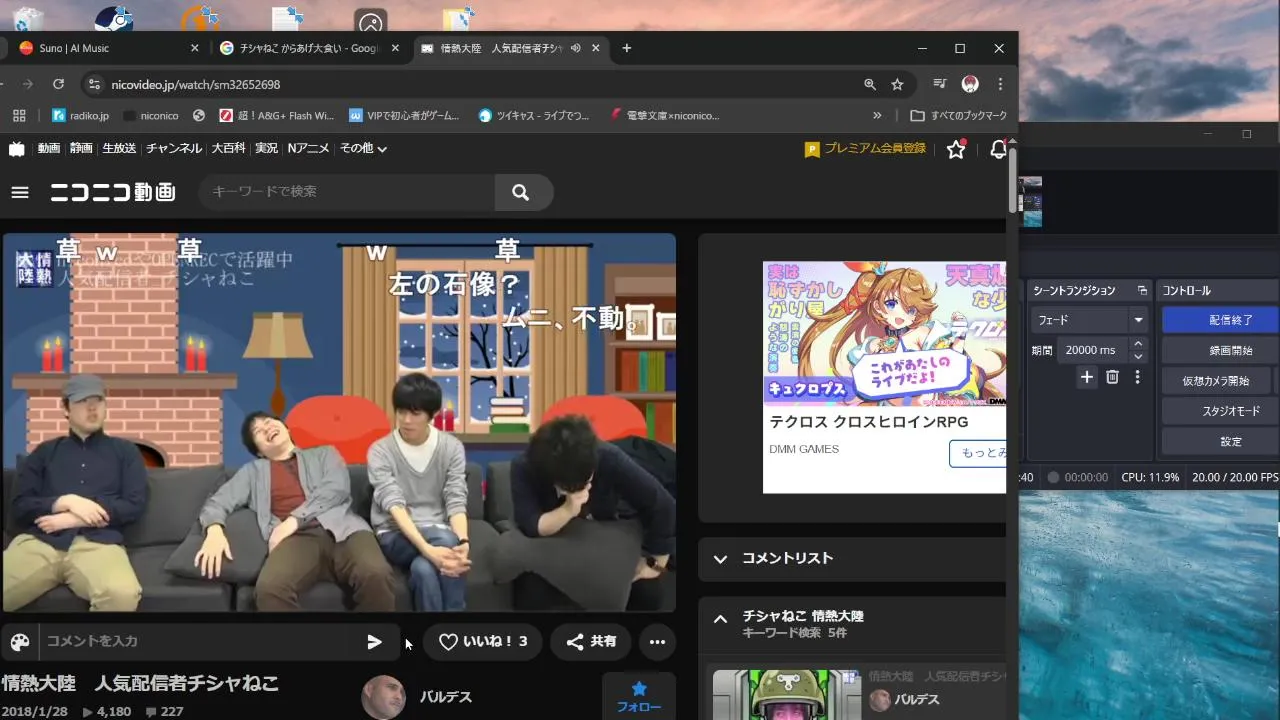Like the video with いいね! button
Image resolution: width=1280 pixels, height=720 pixels.
pos(482,642)
